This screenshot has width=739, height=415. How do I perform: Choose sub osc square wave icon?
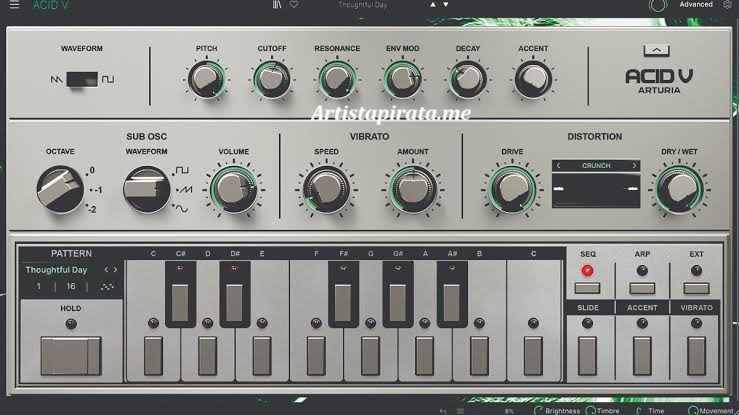click(182, 170)
